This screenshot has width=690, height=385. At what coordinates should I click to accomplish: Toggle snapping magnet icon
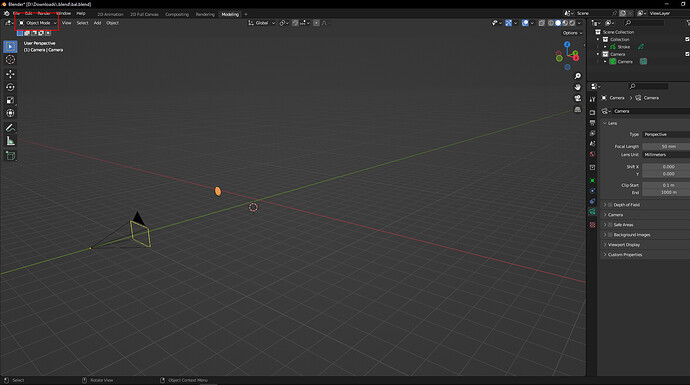click(x=295, y=23)
